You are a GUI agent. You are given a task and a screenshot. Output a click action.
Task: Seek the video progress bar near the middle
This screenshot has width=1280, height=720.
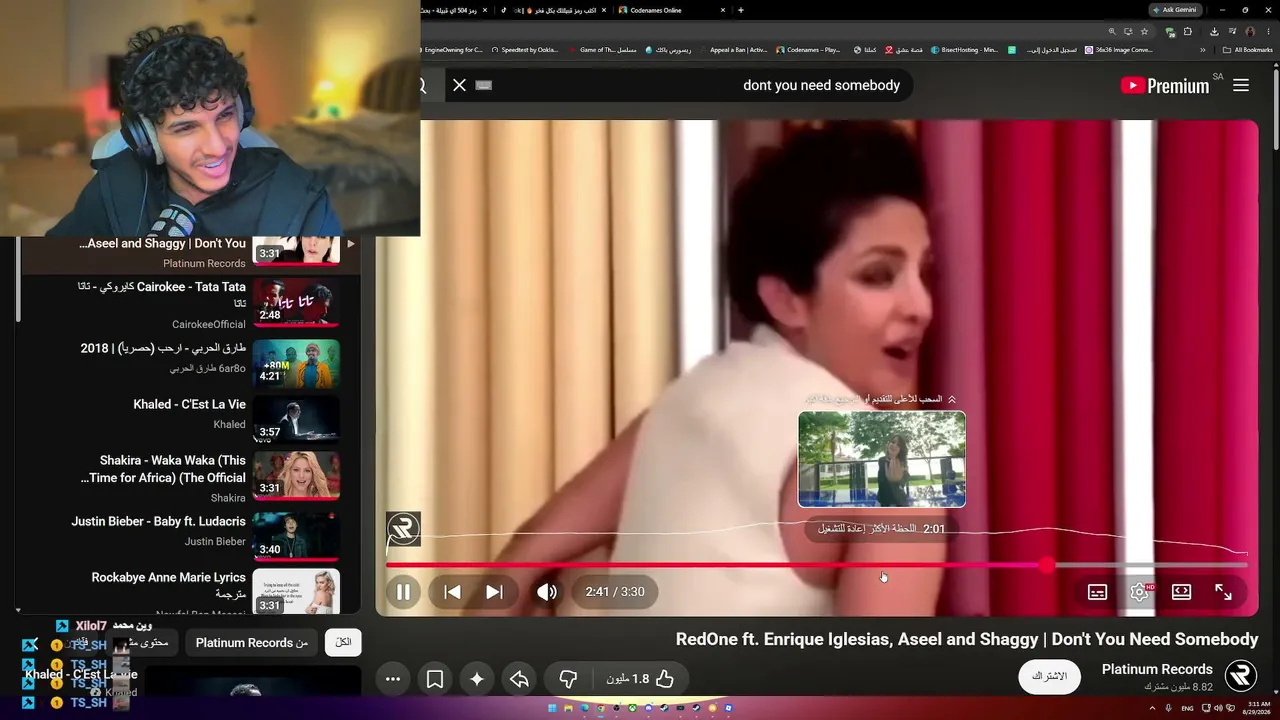click(x=817, y=565)
